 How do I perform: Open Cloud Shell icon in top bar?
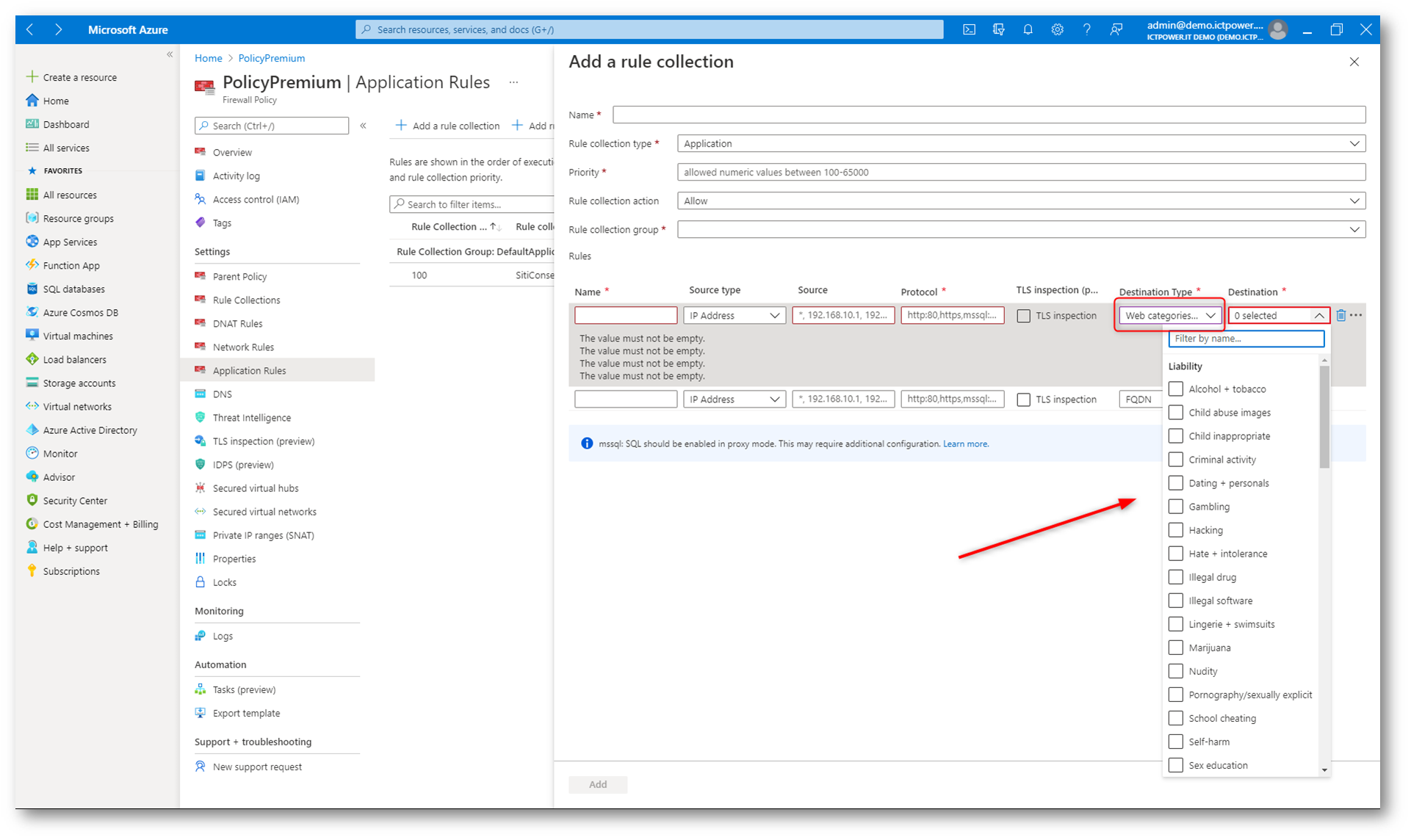pyautogui.click(x=969, y=29)
